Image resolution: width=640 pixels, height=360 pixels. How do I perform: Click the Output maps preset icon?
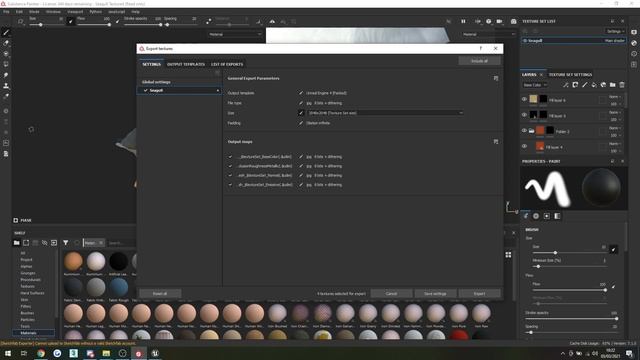496,142
